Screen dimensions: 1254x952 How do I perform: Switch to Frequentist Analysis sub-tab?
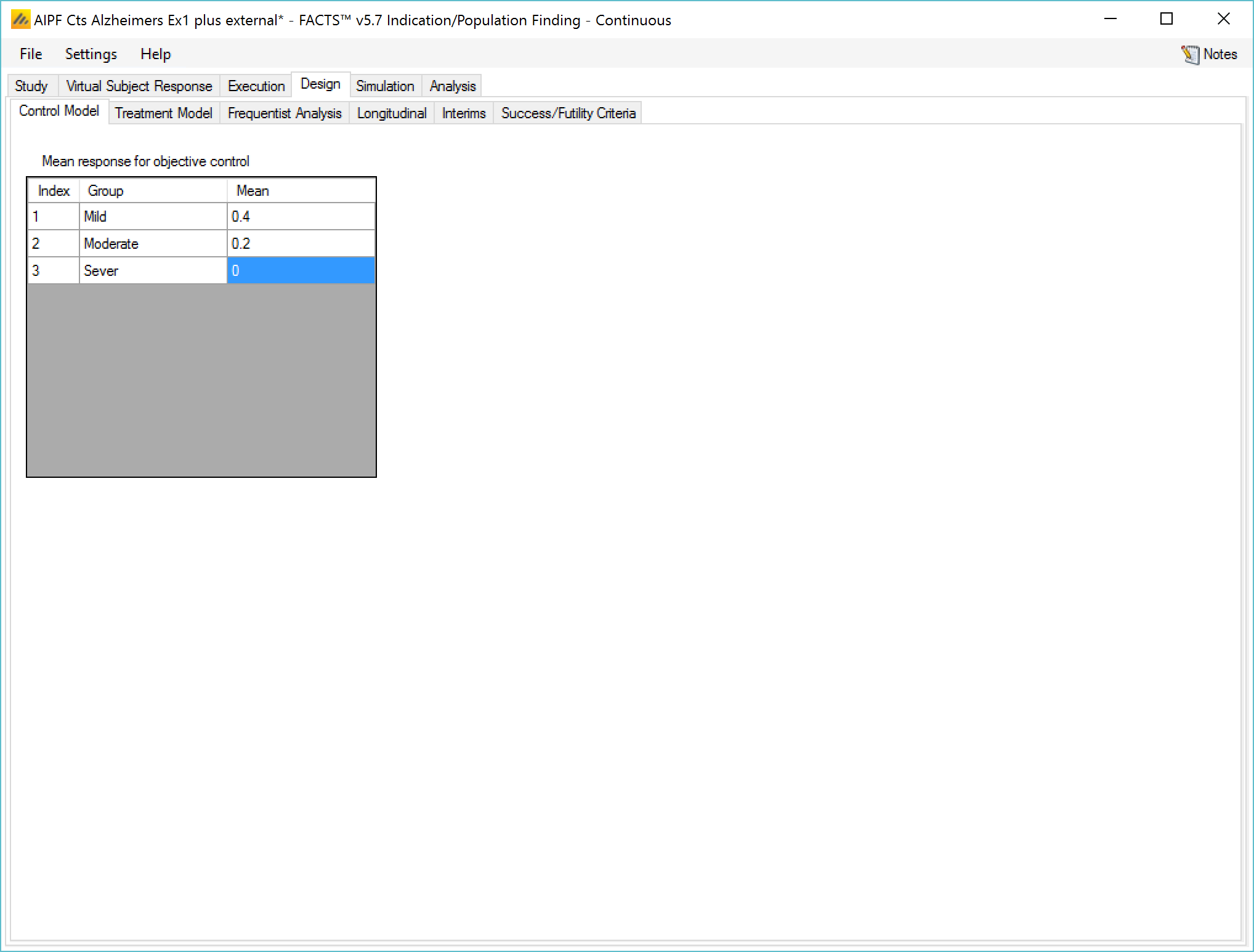pos(284,113)
